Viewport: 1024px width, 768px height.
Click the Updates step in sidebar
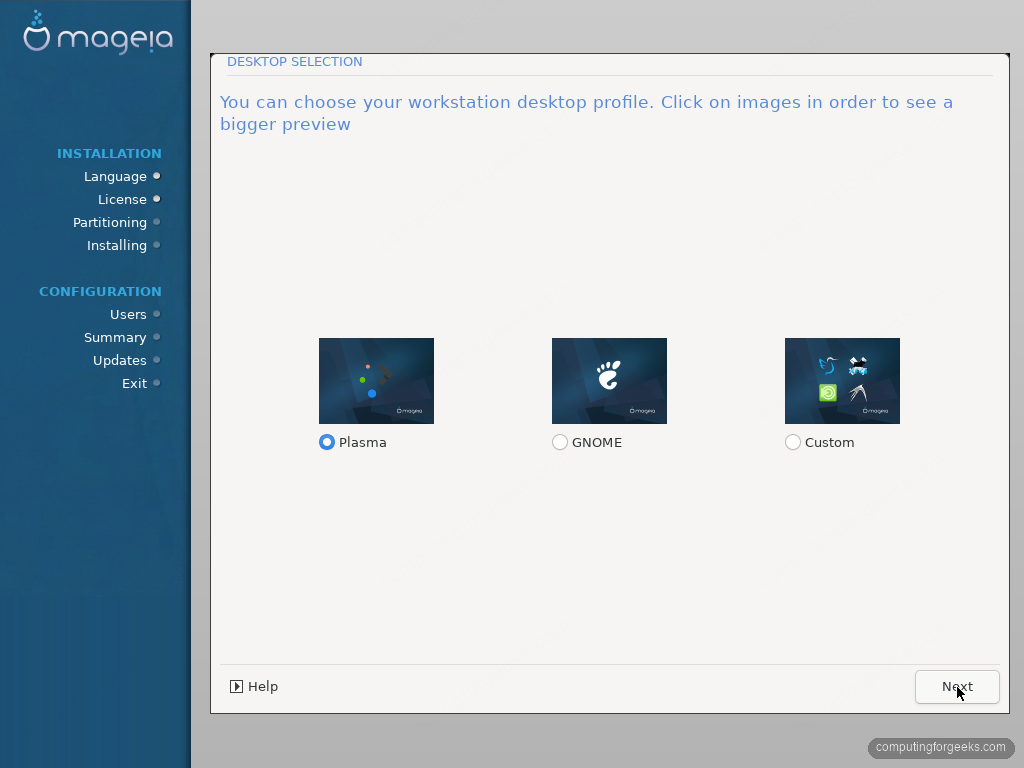pos(120,360)
